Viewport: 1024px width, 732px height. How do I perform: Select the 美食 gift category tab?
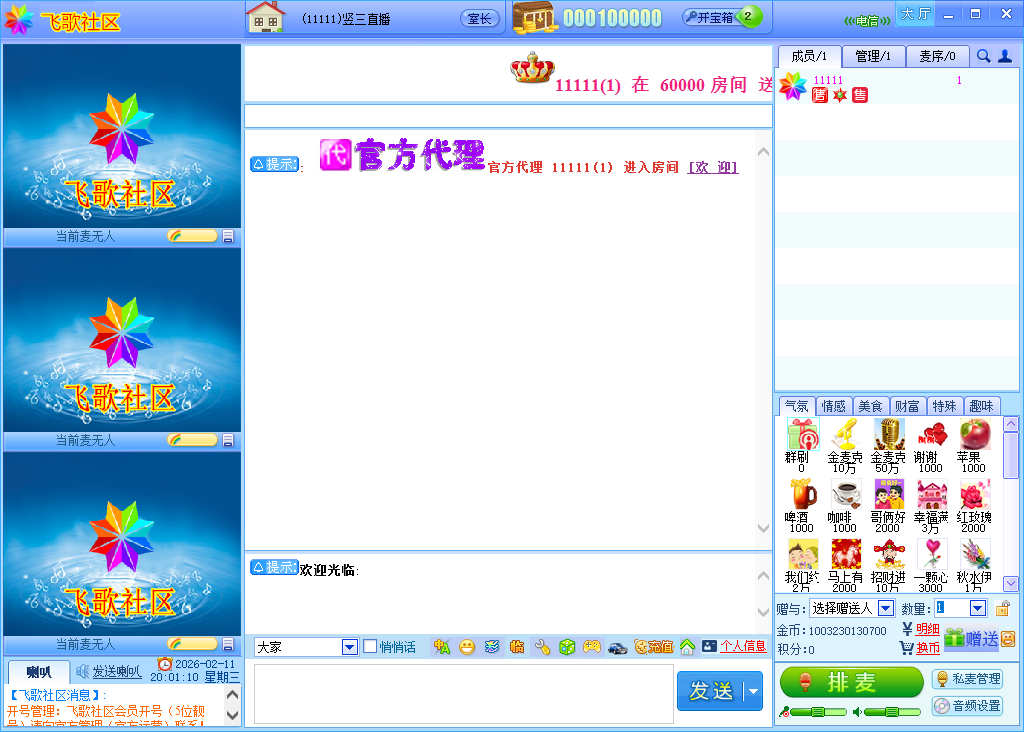tap(870, 406)
